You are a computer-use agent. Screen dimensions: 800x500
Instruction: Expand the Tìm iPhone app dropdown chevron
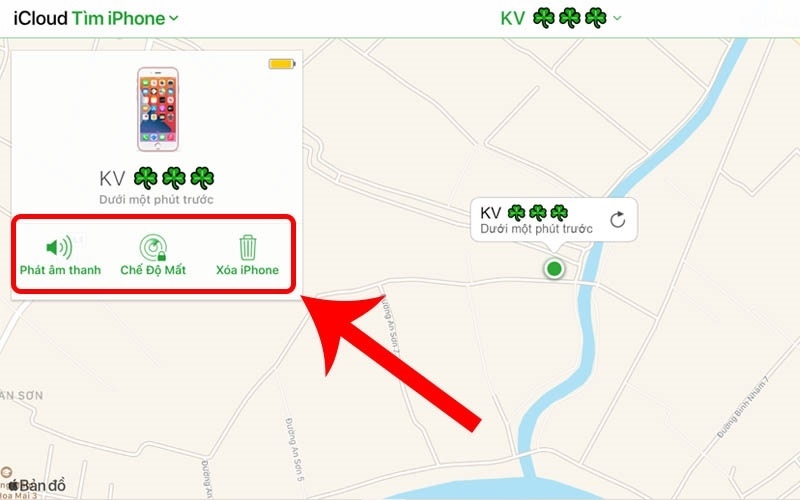point(173,18)
